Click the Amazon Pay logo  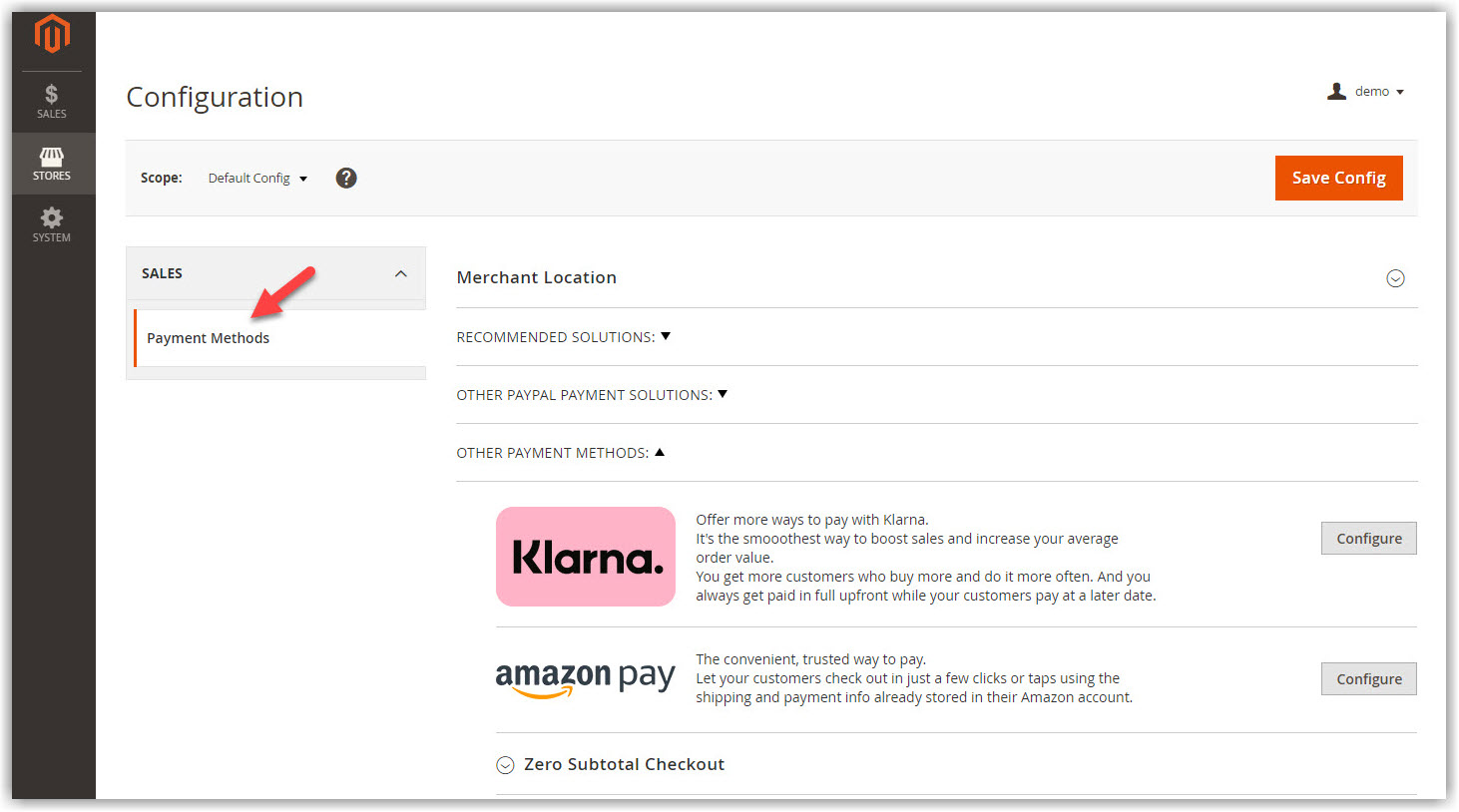(x=586, y=679)
